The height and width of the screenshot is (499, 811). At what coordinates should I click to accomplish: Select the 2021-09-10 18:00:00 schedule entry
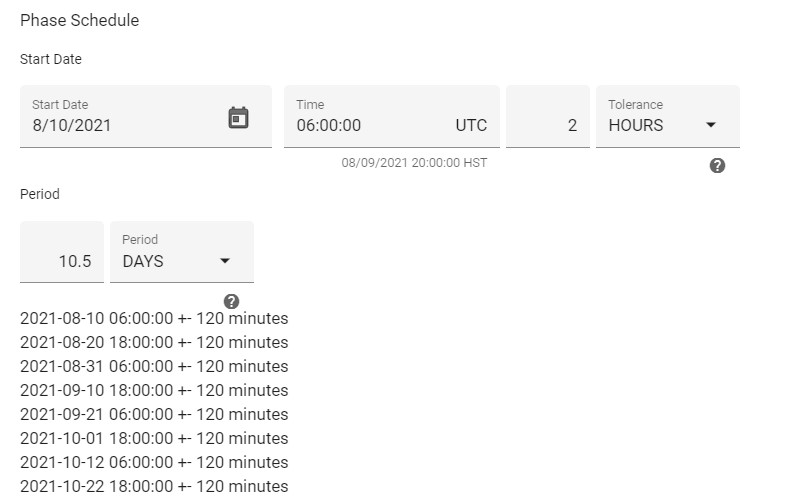click(x=154, y=390)
